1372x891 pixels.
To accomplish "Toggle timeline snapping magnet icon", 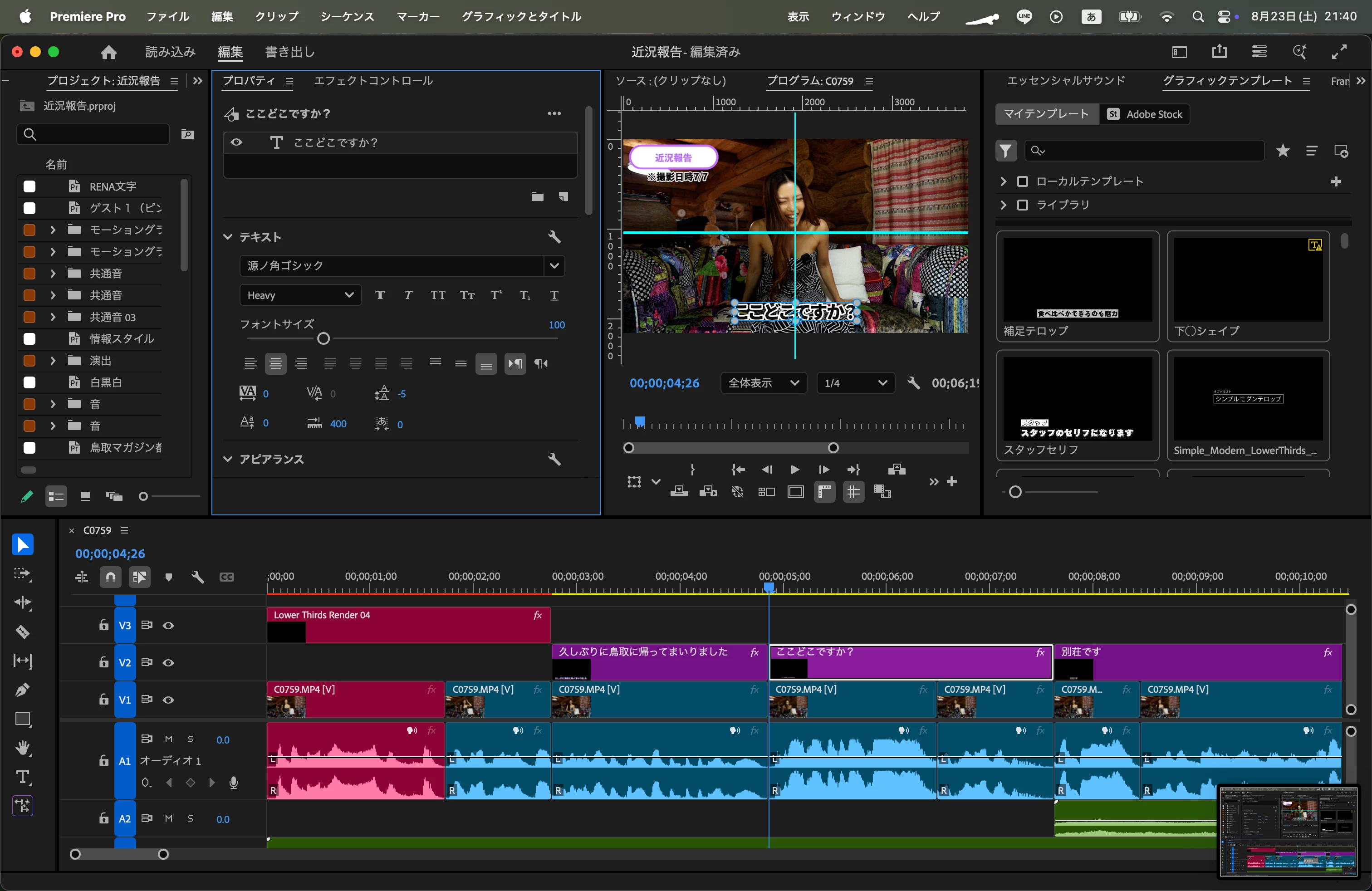I will click(x=110, y=577).
